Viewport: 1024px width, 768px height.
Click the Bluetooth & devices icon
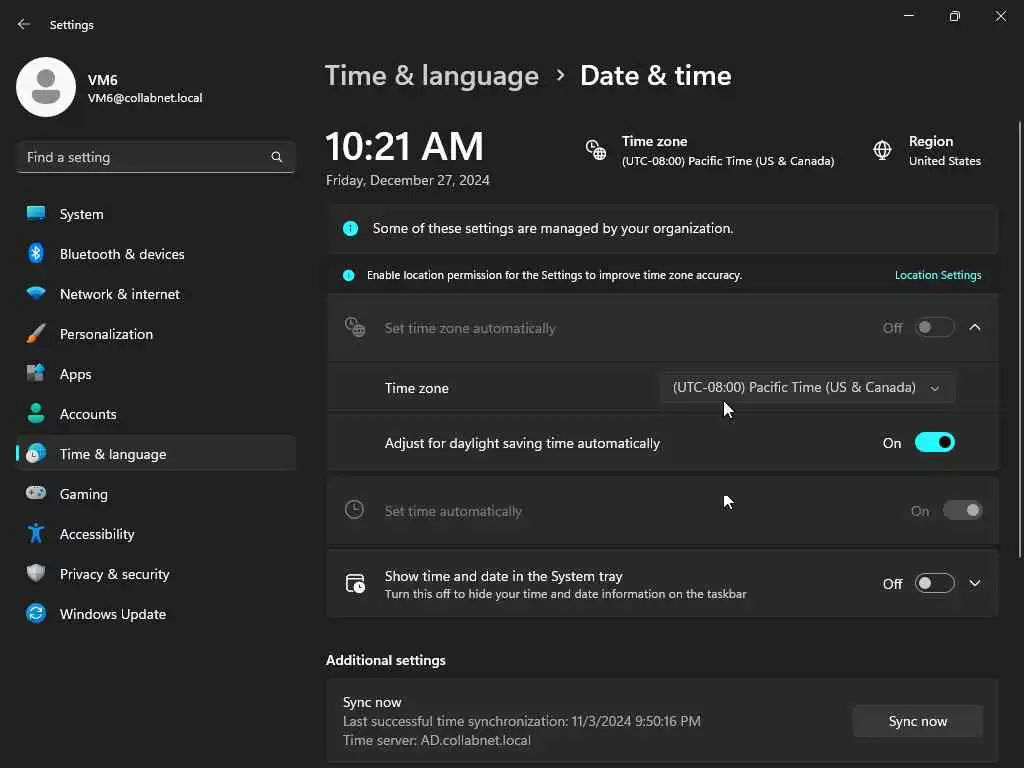(x=36, y=254)
